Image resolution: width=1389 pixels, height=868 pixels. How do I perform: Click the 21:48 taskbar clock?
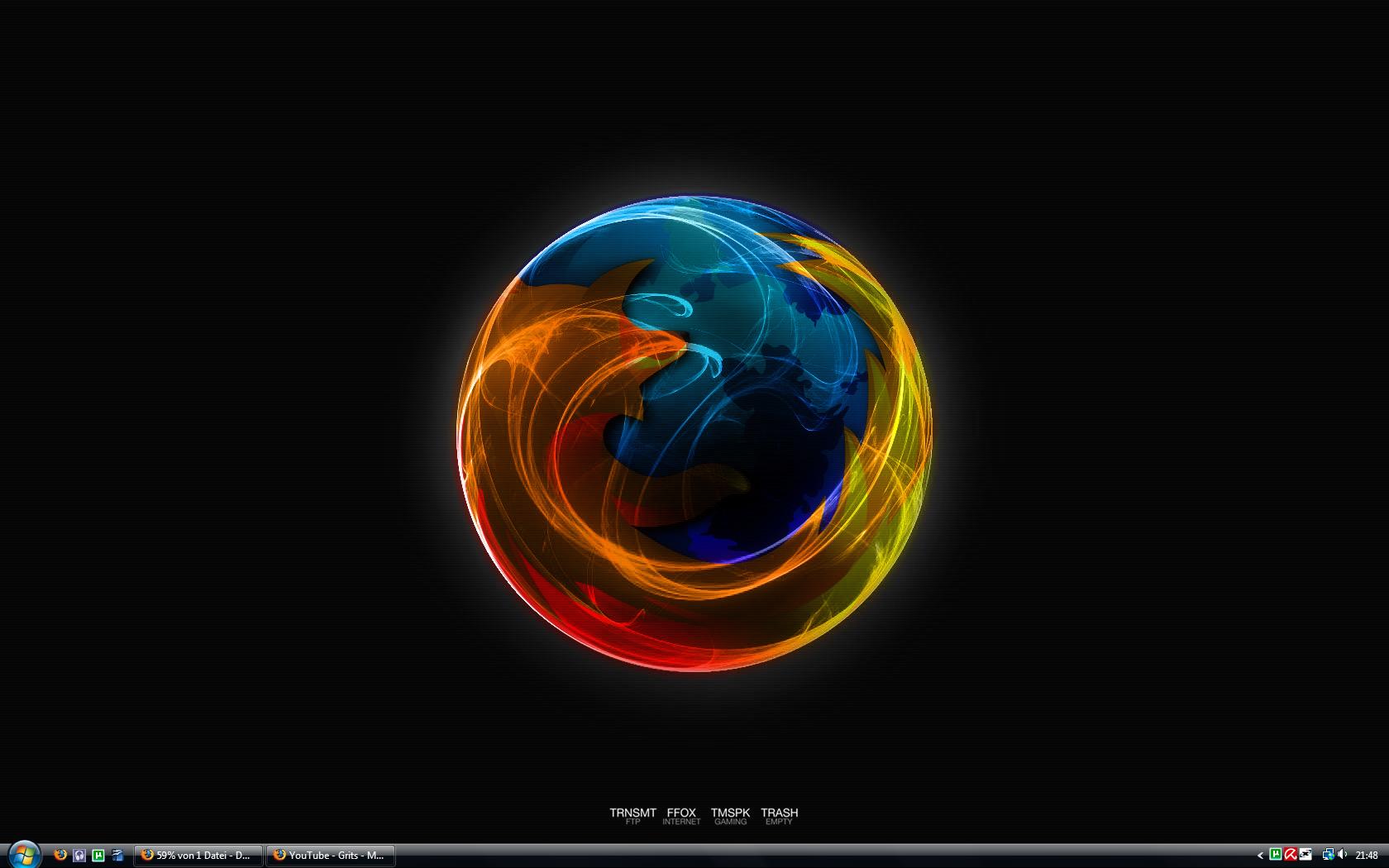click(1367, 856)
